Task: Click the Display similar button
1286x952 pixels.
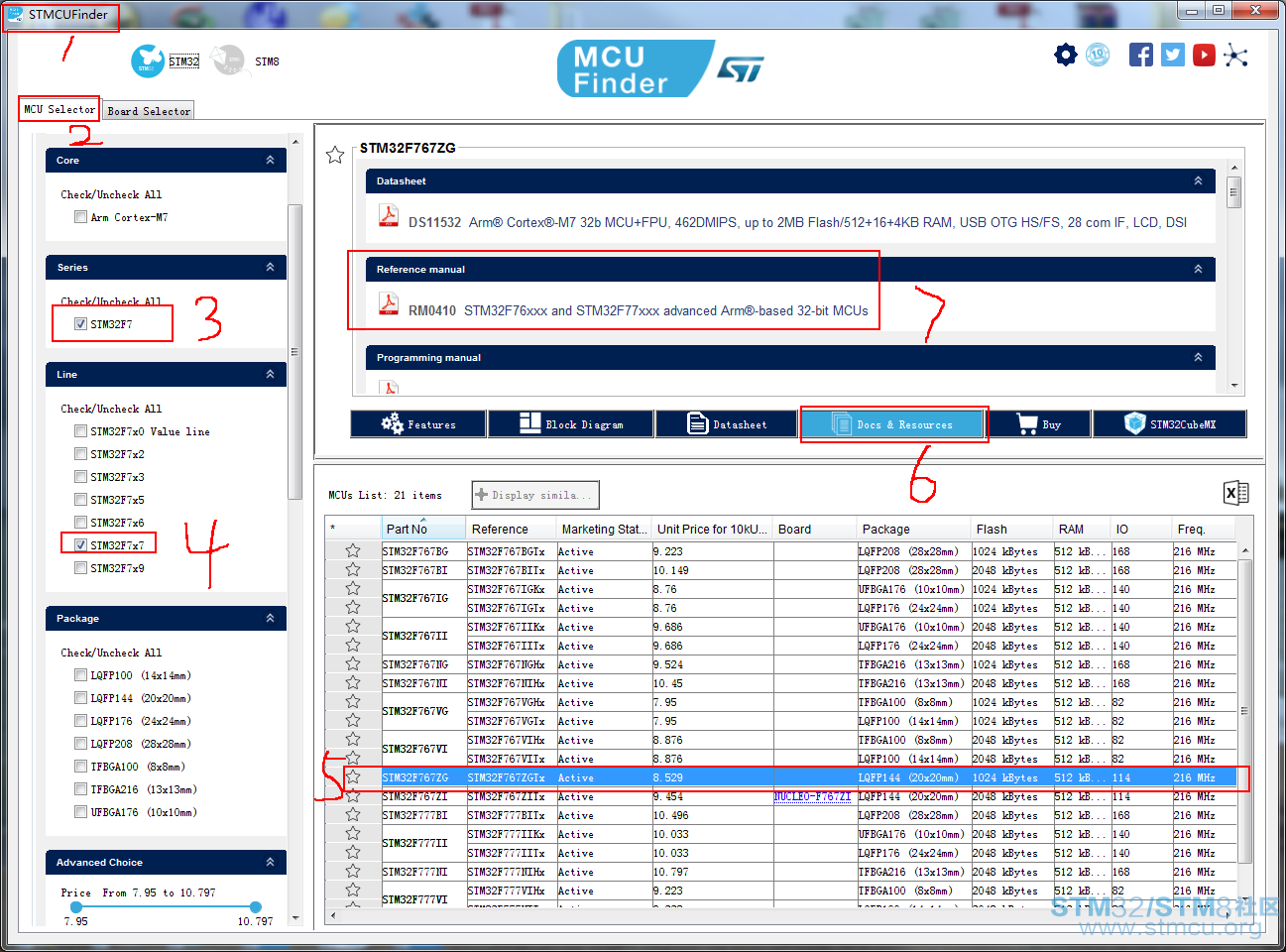Action: tap(535, 495)
